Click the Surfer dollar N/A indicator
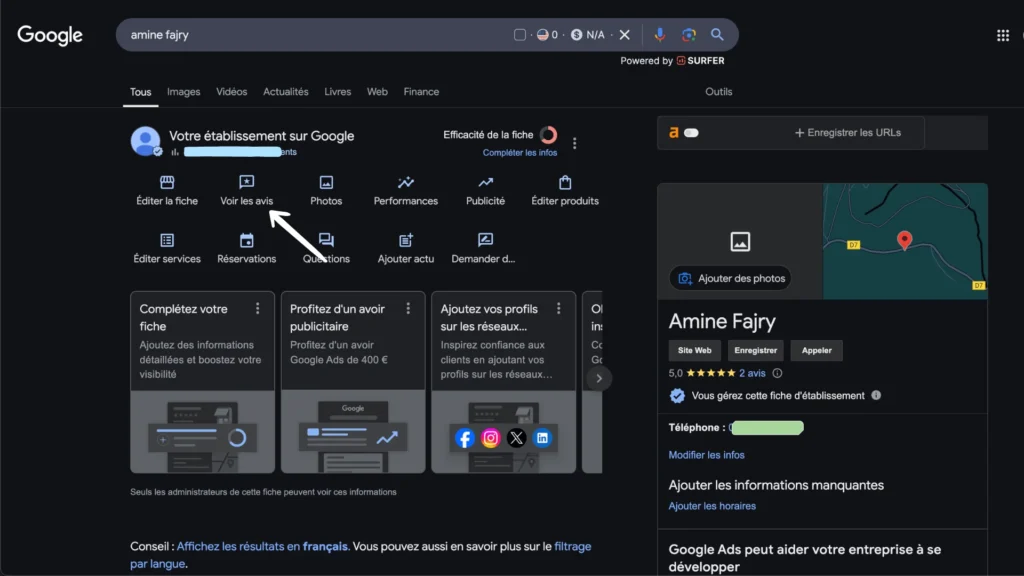Viewport: 1024px width, 576px height. tap(588, 35)
